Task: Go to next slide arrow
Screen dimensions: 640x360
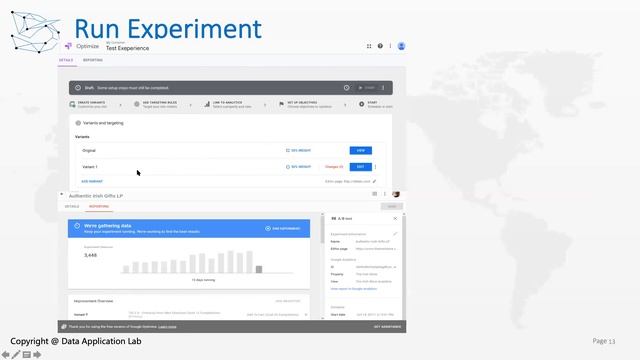Action: click(x=37, y=355)
